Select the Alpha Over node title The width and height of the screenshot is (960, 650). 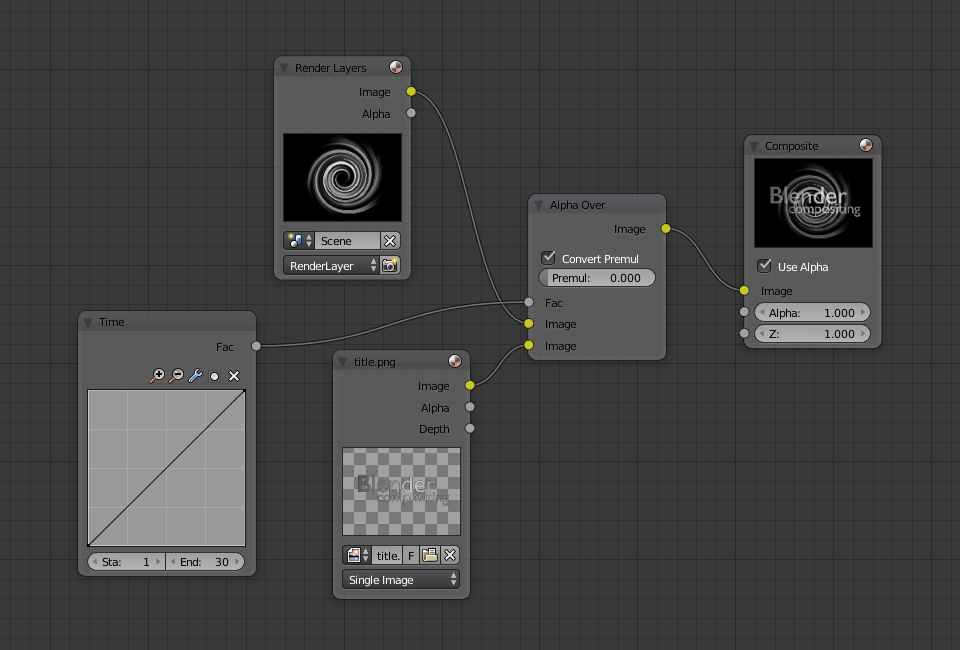(x=577, y=205)
